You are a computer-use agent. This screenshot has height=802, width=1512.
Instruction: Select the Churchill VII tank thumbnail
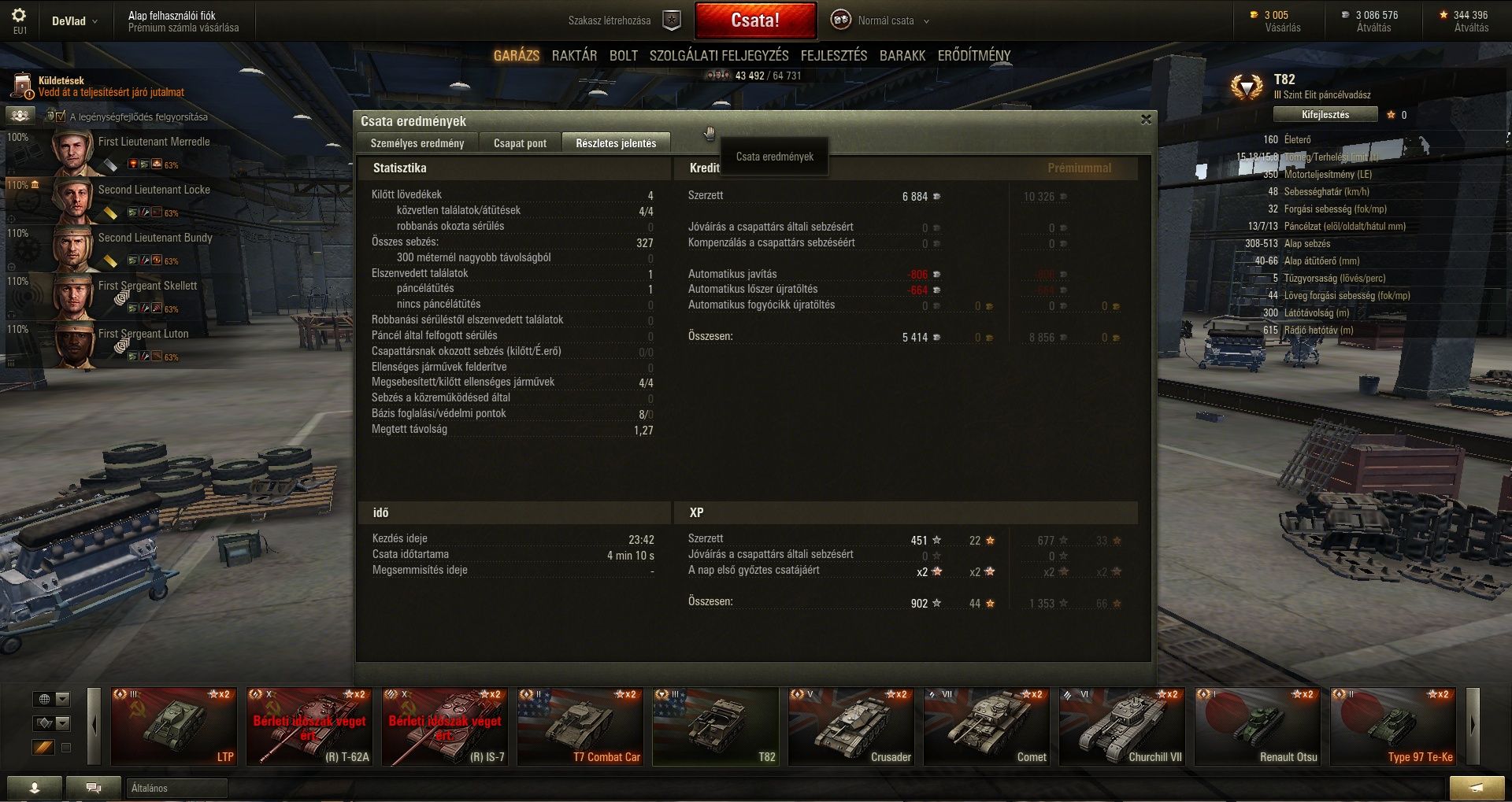point(1121,726)
